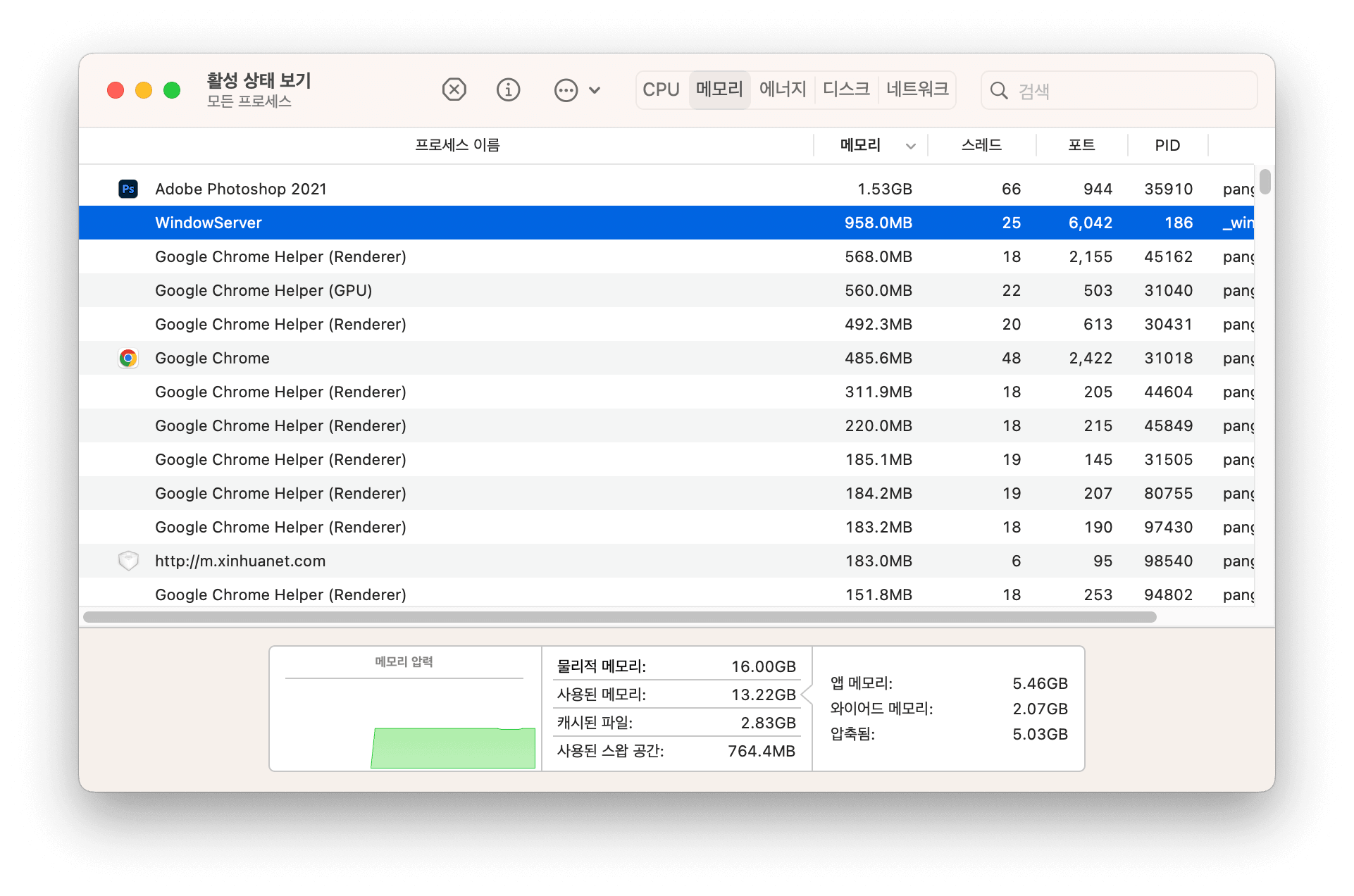Click the stop process X icon
Viewport: 1354px width, 896px height.
click(x=454, y=89)
